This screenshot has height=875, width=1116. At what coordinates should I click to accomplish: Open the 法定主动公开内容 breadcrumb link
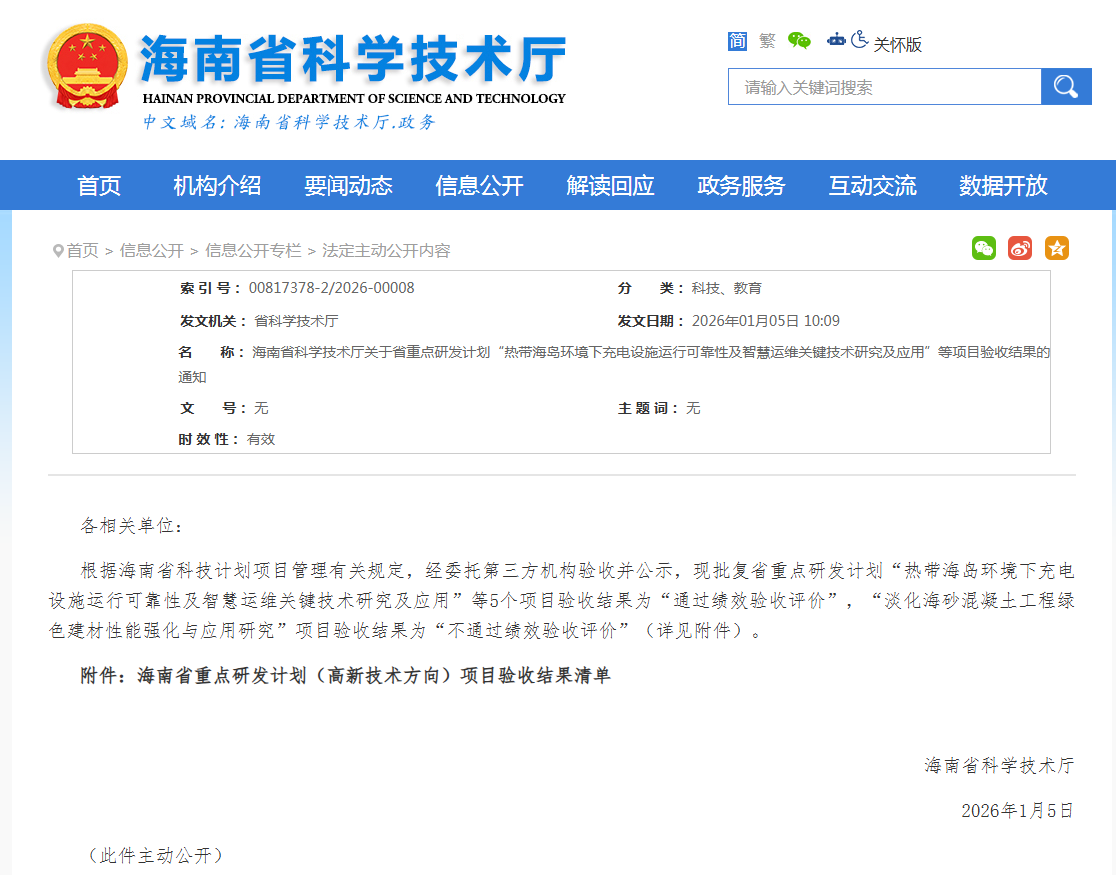386,250
